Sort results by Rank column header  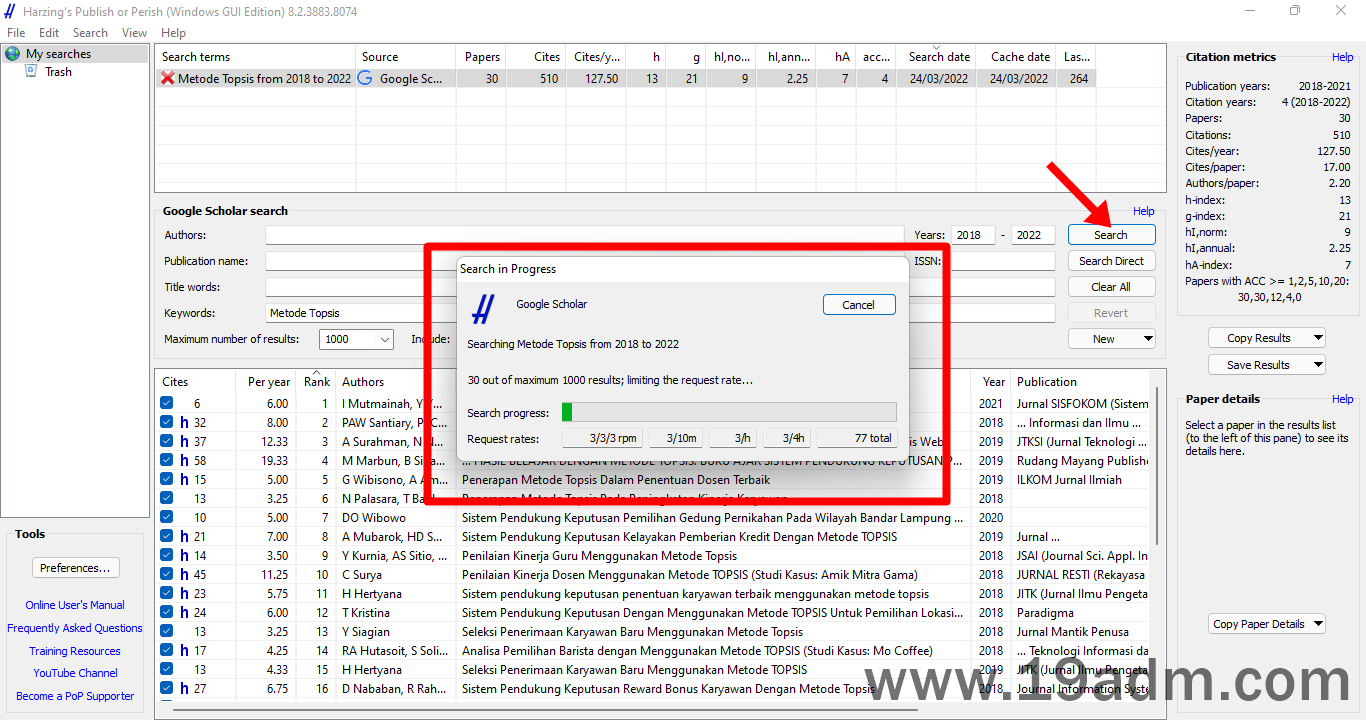point(317,382)
